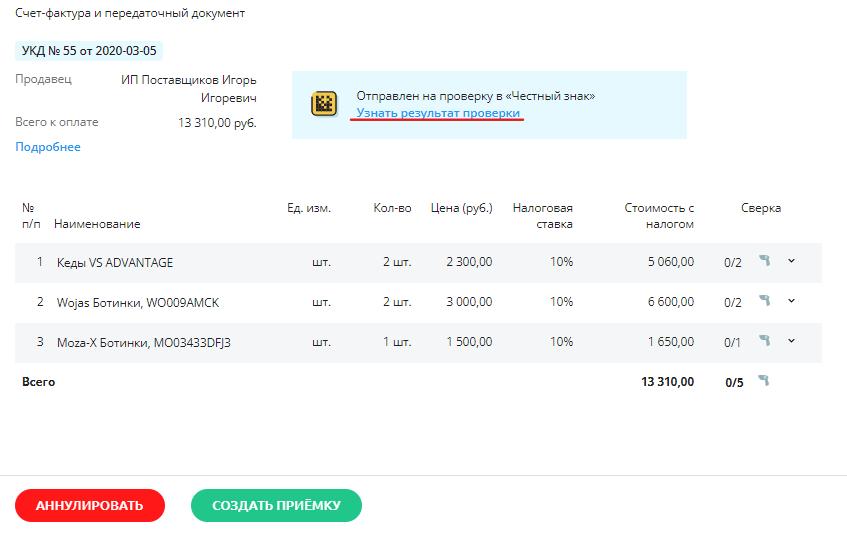Click the cost value 5 060,00
This screenshot has height=533, width=847.
pyautogui.click(x=671, y=262)
